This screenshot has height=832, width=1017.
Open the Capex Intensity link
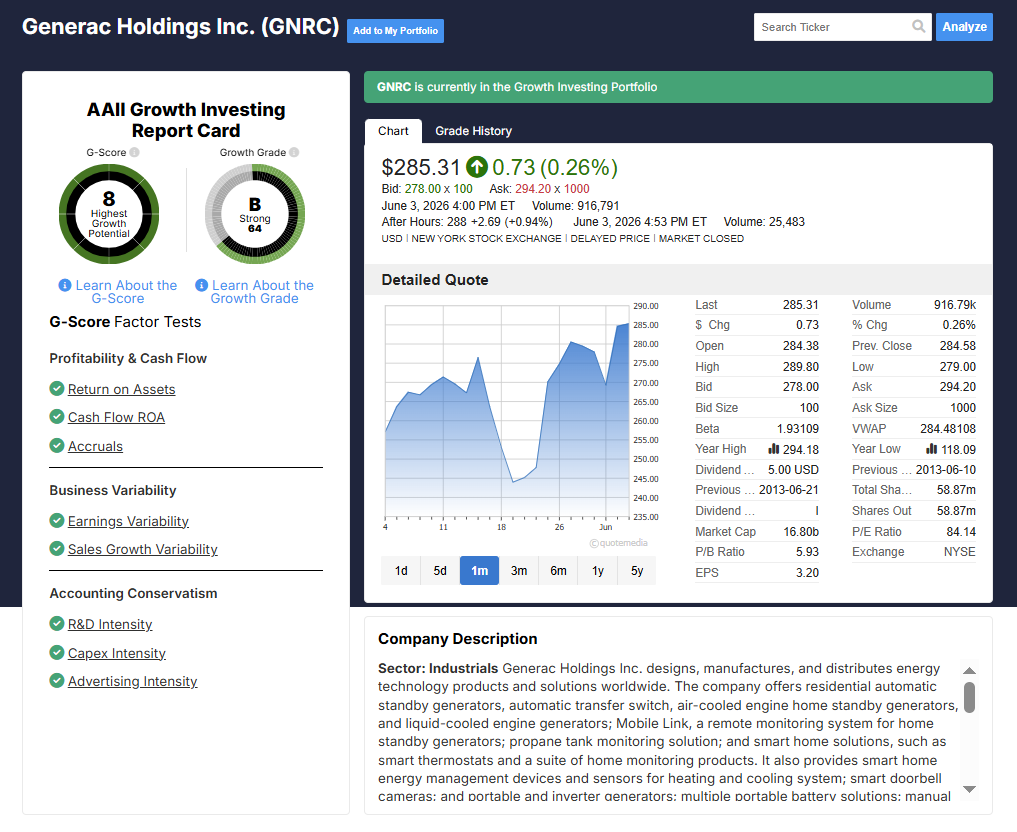(x=117, y=653)
